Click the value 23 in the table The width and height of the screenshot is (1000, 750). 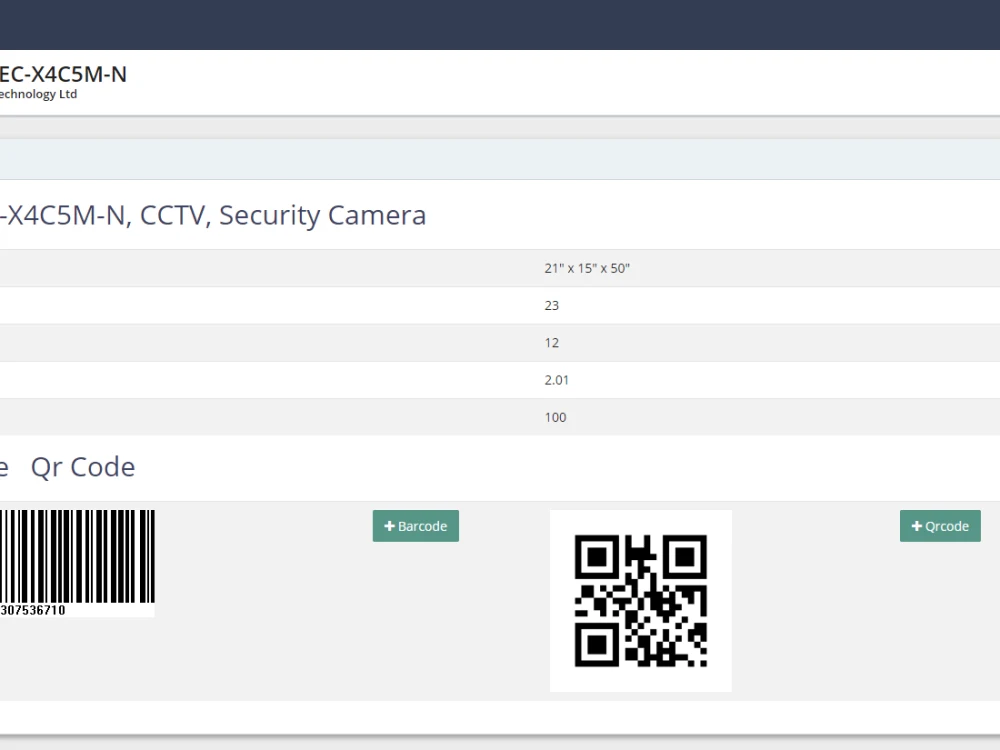pyautogui.click(x=552, y=305)
